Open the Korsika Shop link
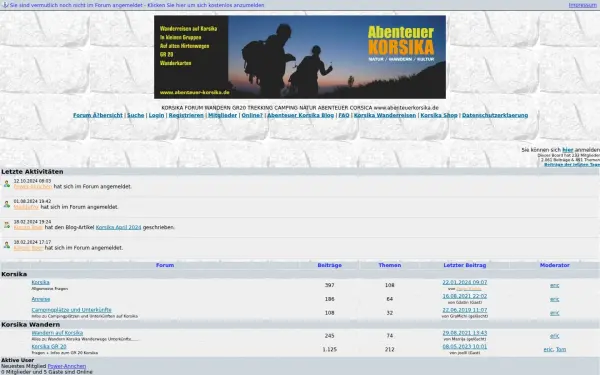 pyautogui.click(x=439, y=115)
